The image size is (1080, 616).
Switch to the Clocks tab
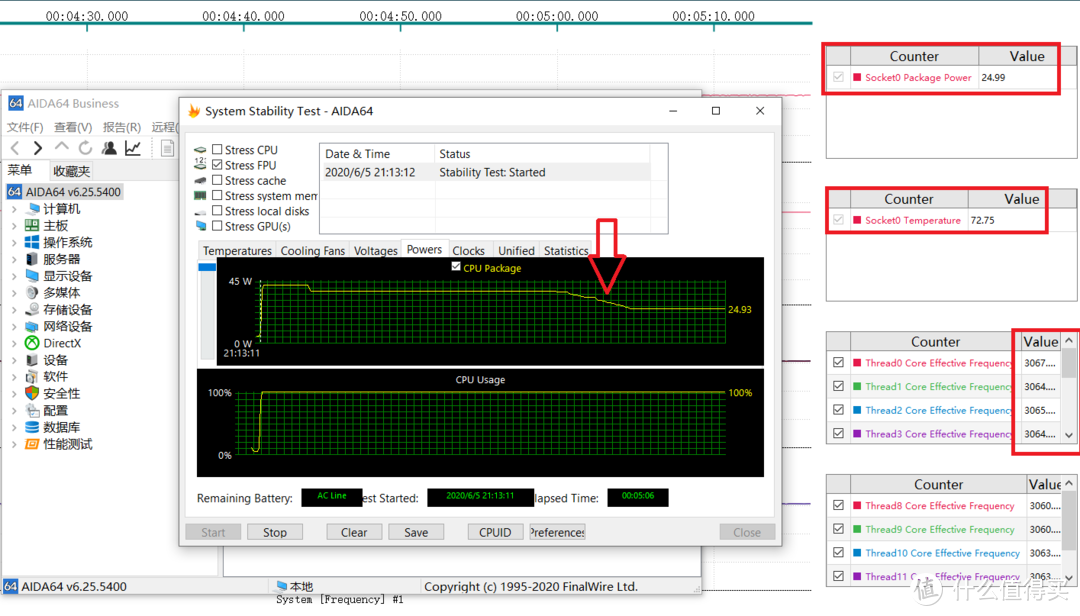(x=468, y=250)
